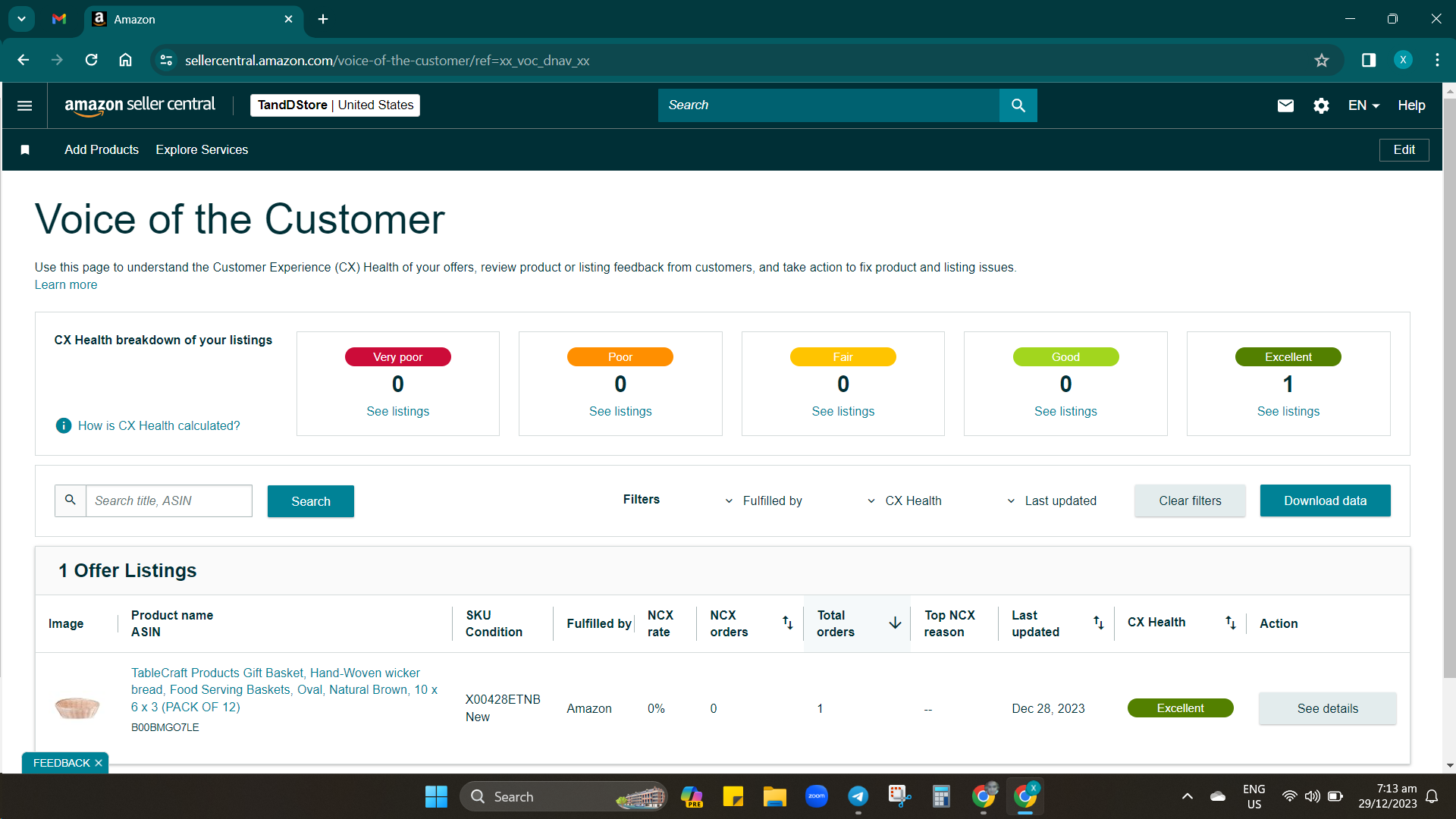Click the browser address bar URL

pos(387,61)
